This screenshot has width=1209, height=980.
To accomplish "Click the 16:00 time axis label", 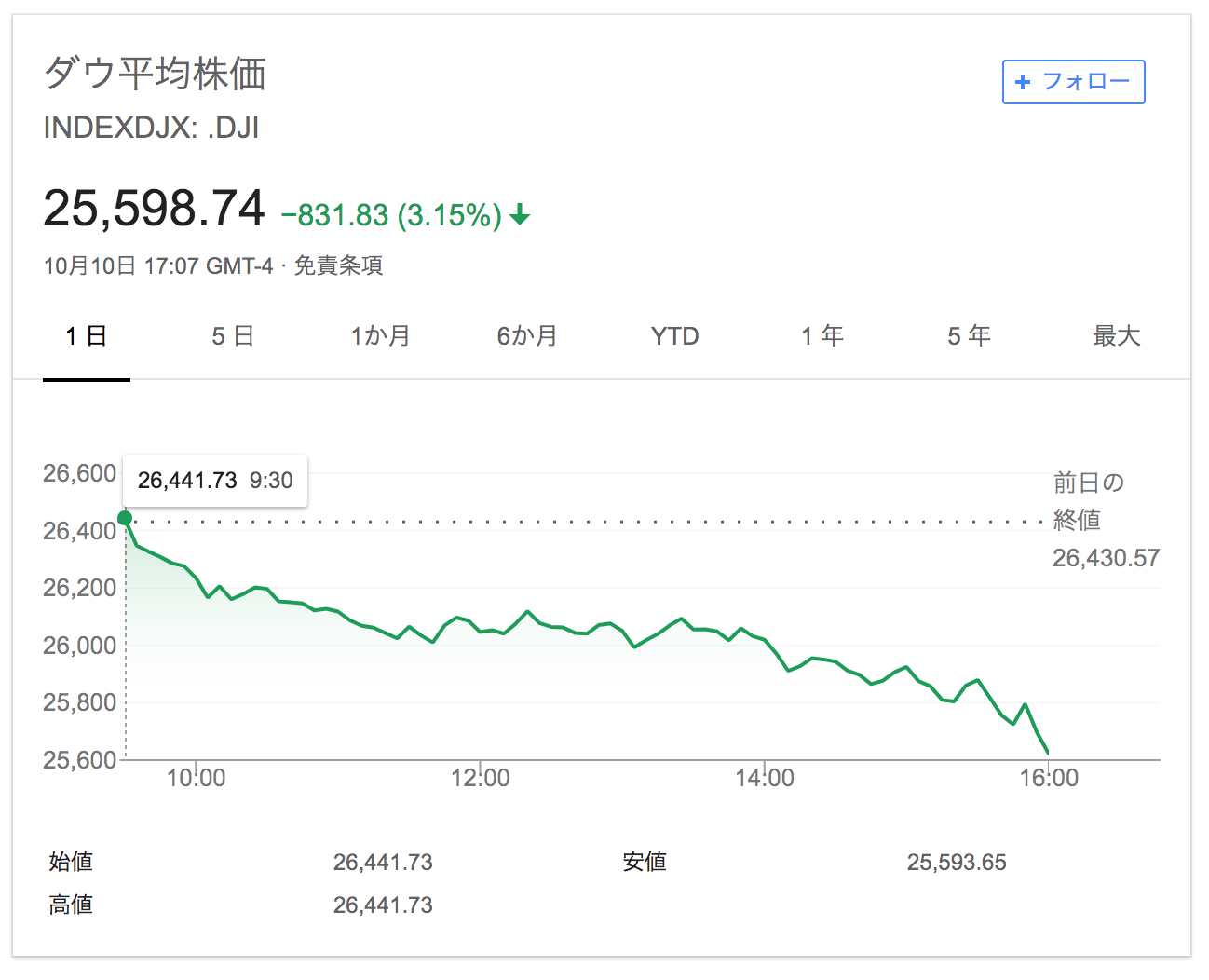I will pyautogui.click(x=1049, y=778).
